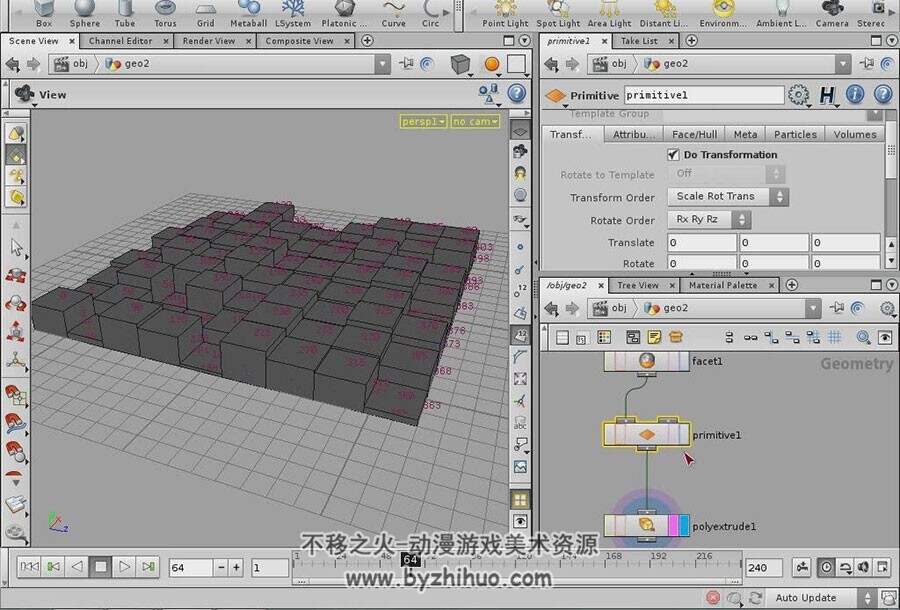Select the Grid shelf tool
The height and width of the screenshot is (610, 900).
coord(205,14)
